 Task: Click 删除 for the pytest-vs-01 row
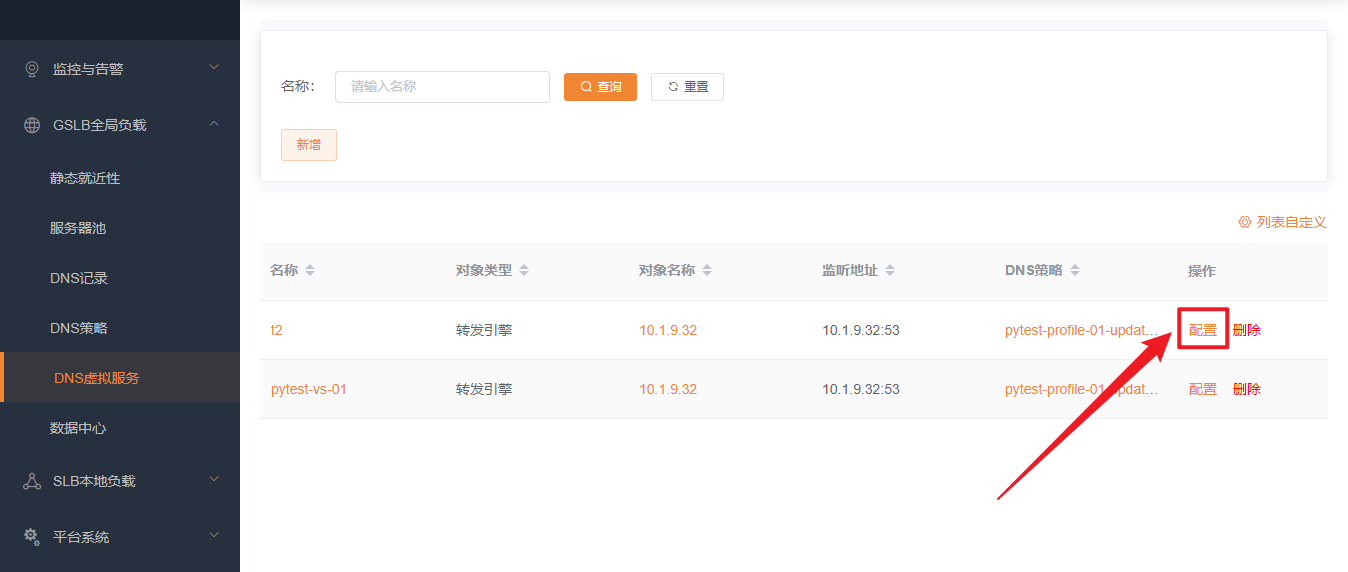[x=1247, y=389]
